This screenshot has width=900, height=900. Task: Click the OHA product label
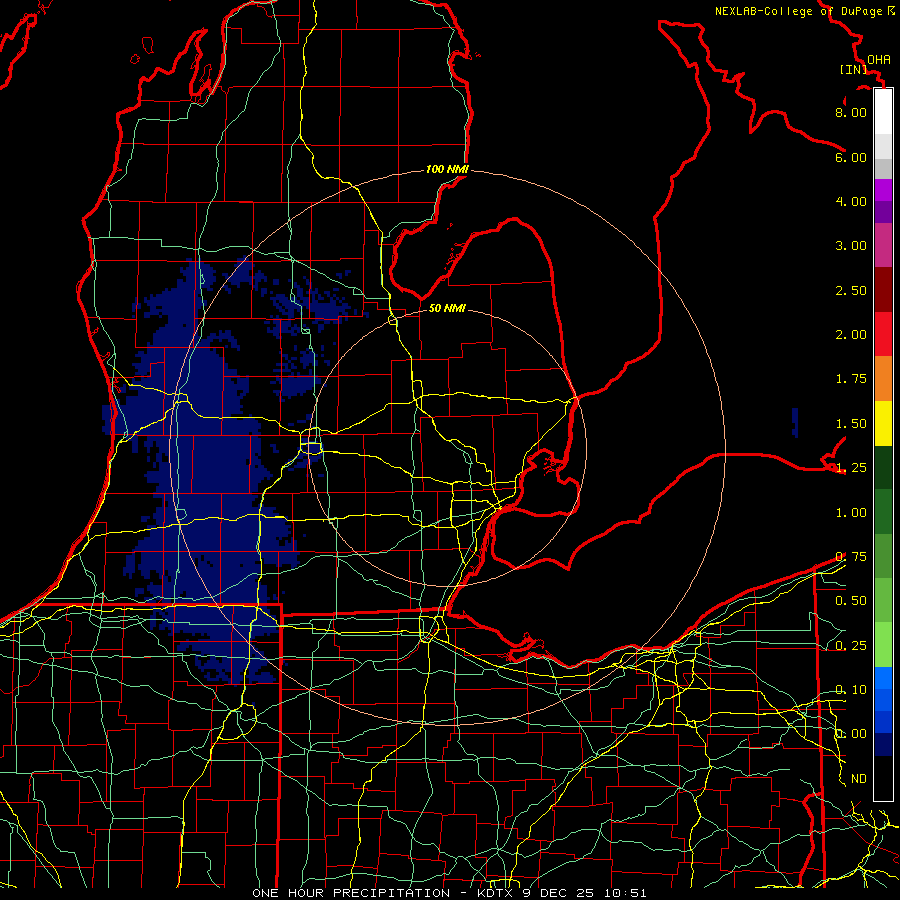click(x=879, y=59)
